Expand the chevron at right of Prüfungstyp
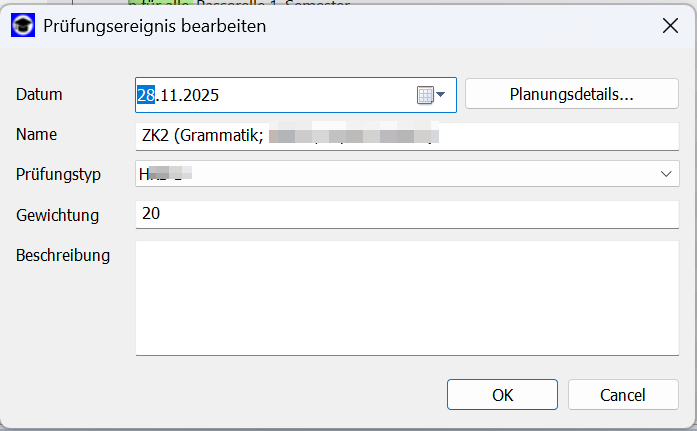This screenshot has width=697, height=431. [x=666, y=174]
